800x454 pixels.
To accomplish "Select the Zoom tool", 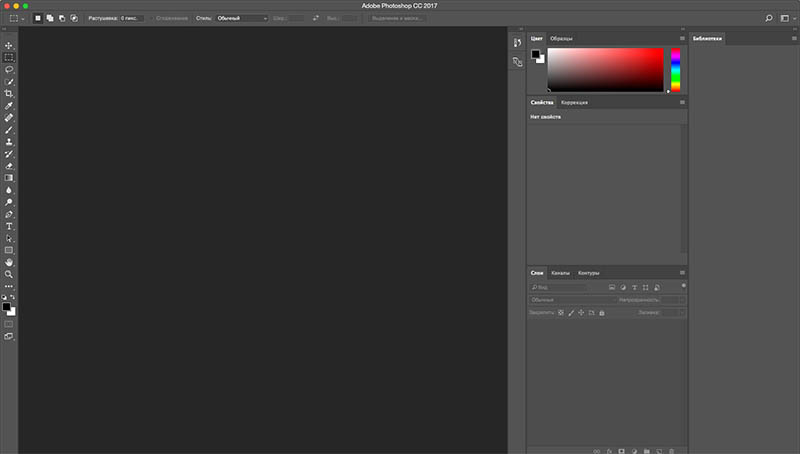I will pyautogui.click(x=9, y=274).
